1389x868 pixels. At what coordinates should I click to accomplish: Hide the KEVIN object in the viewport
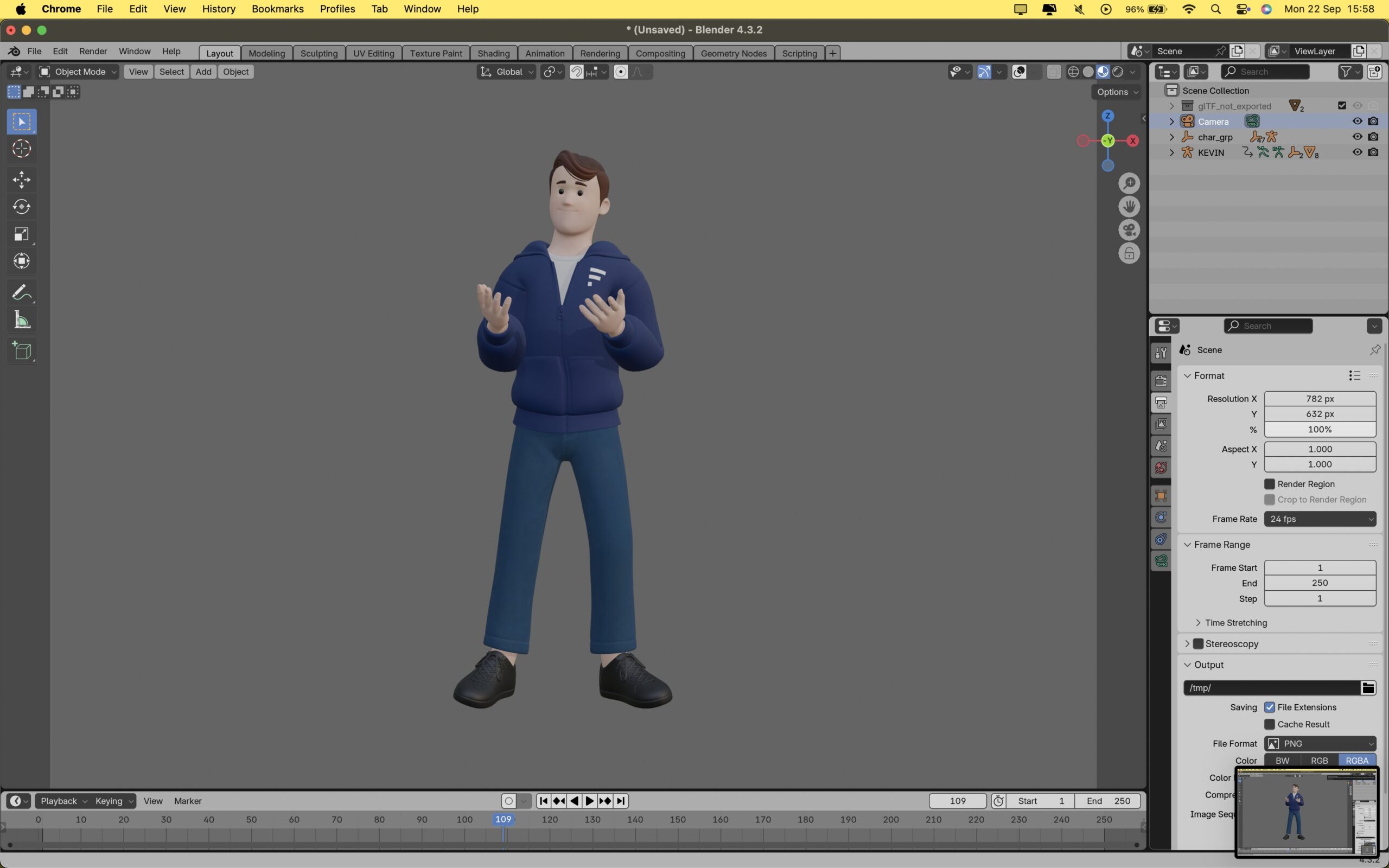1358,152
